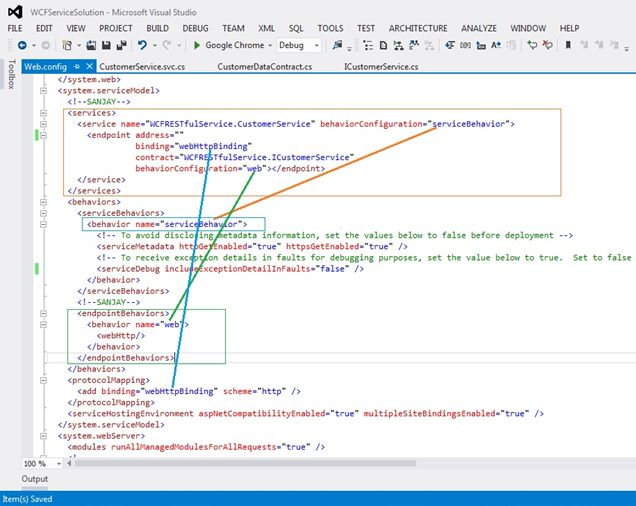
Task: Click the A-with-arrow font size icon
Action: (x=496, y=45)
